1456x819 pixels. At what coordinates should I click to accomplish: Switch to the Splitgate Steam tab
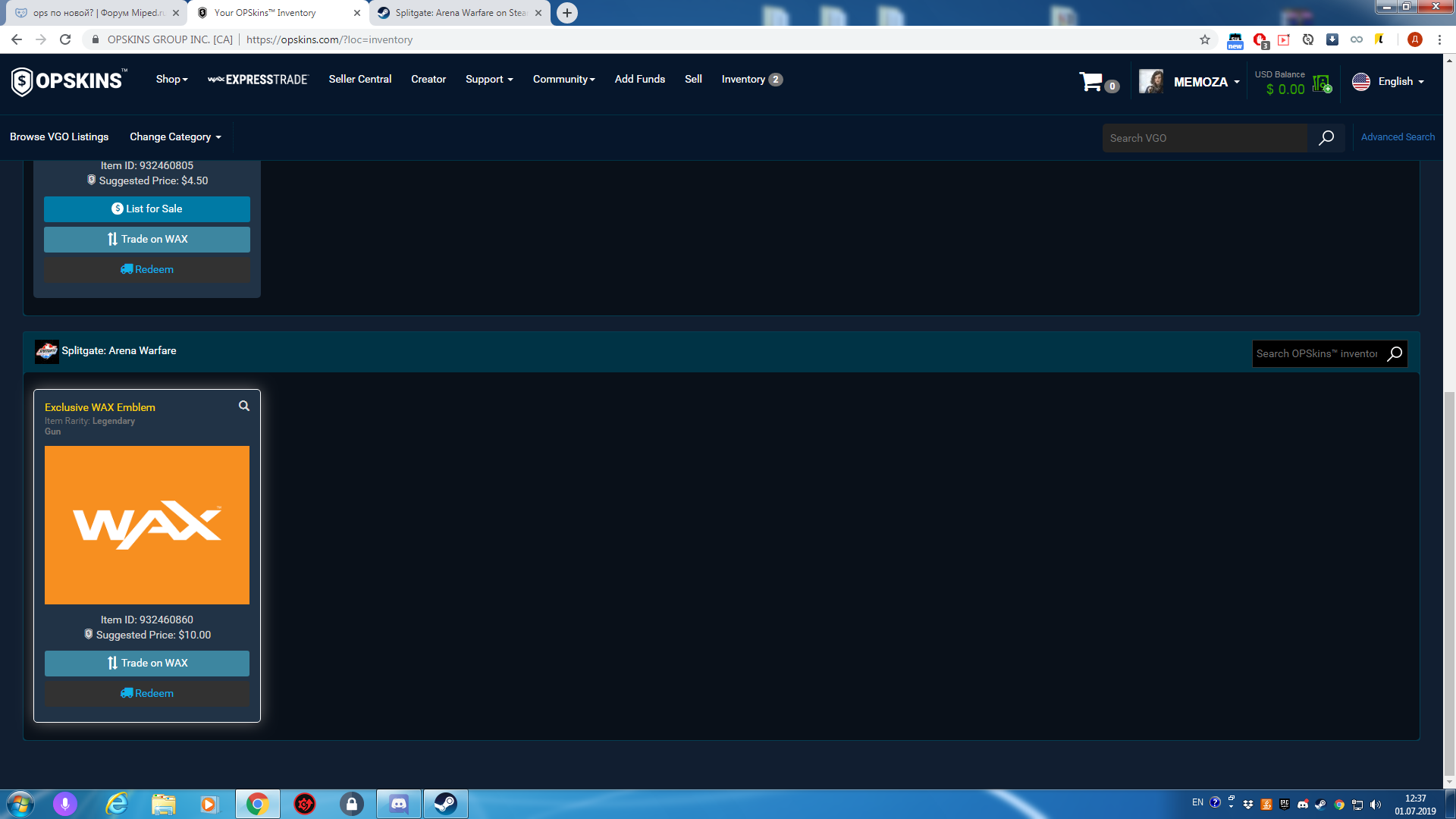tap(460, 13)
